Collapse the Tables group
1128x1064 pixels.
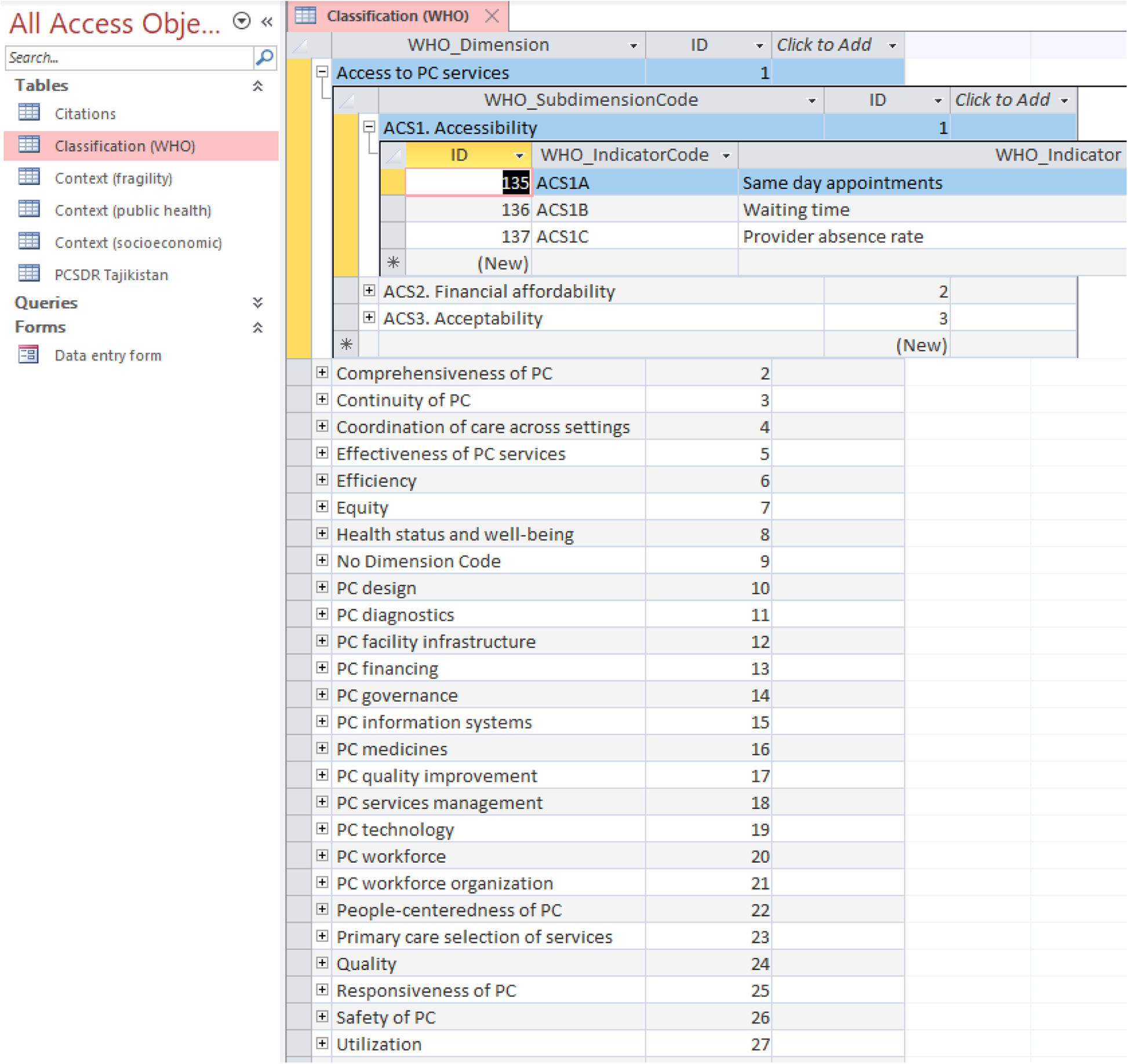click(x=258, y=86)
